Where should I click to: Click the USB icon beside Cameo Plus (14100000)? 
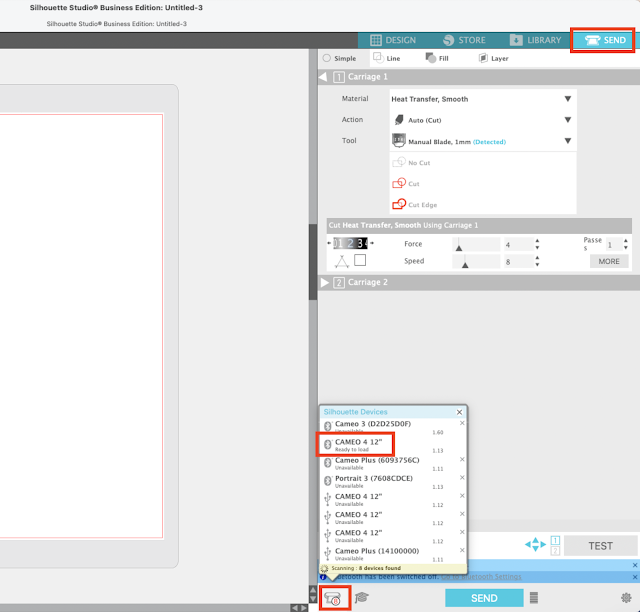(327, 554)
